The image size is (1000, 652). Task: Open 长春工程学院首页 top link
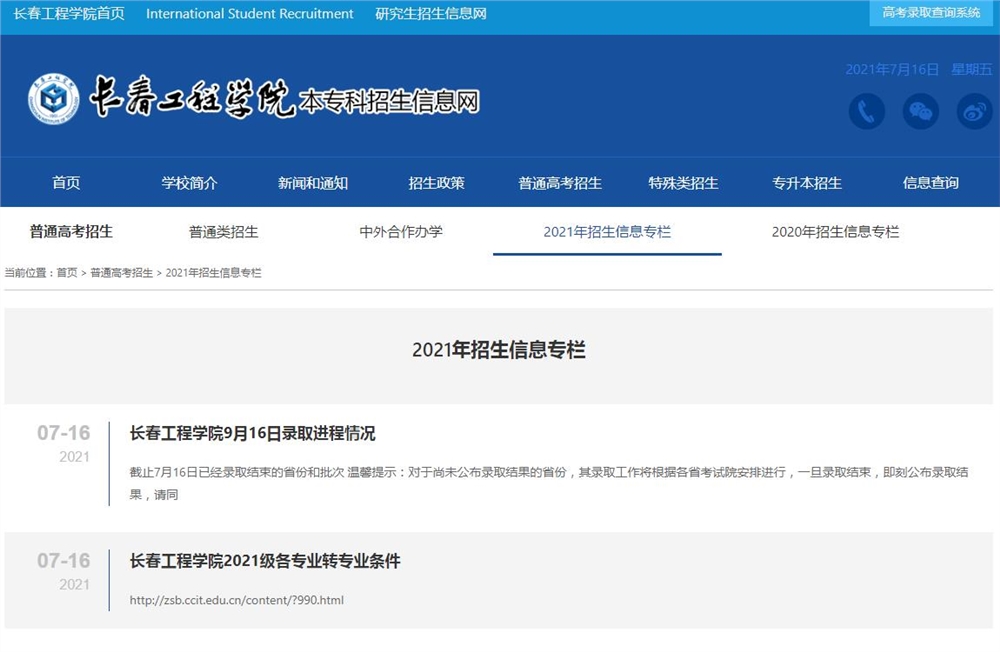click(69, 13)
